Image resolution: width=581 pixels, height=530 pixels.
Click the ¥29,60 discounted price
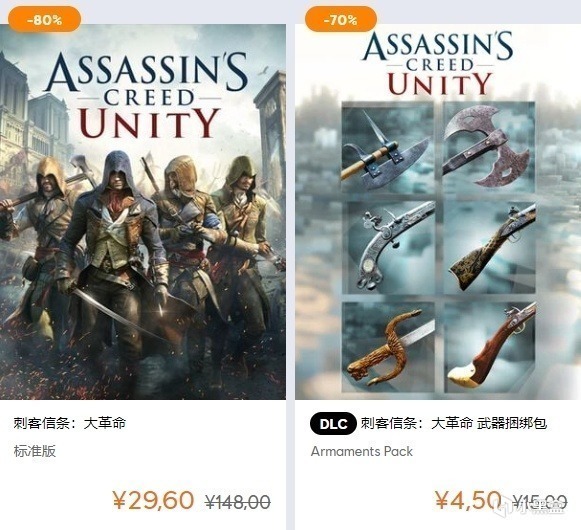pyautogui.click(x=153, y=500)
